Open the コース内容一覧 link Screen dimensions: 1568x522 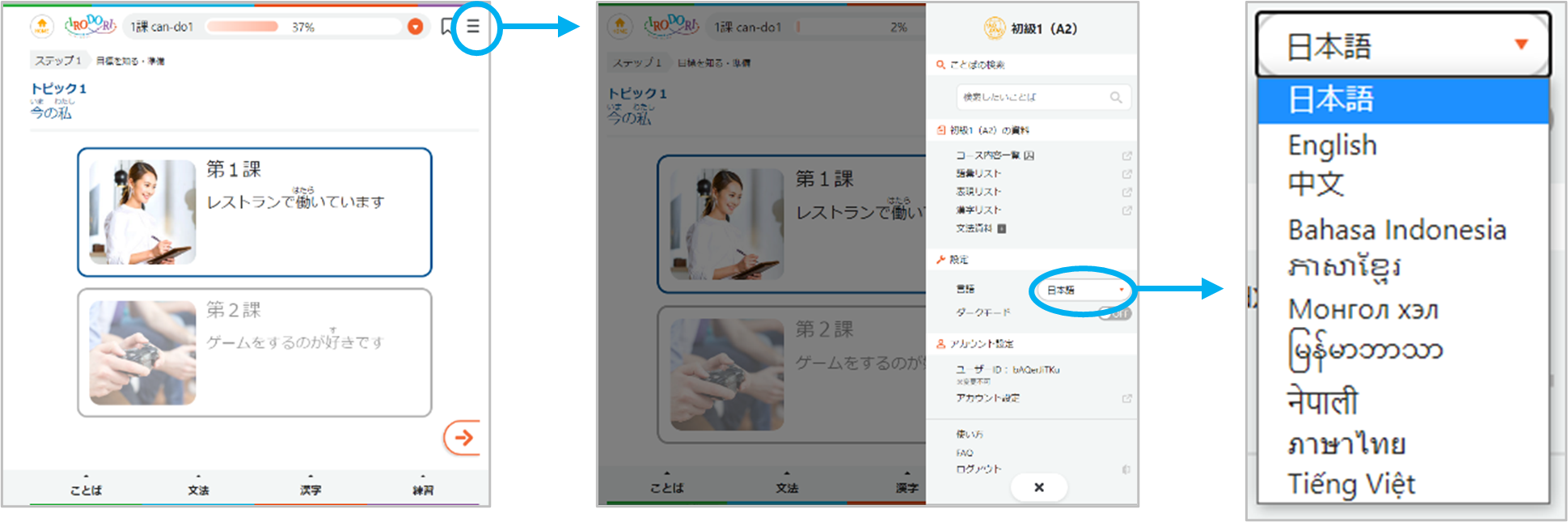[995, 155]
